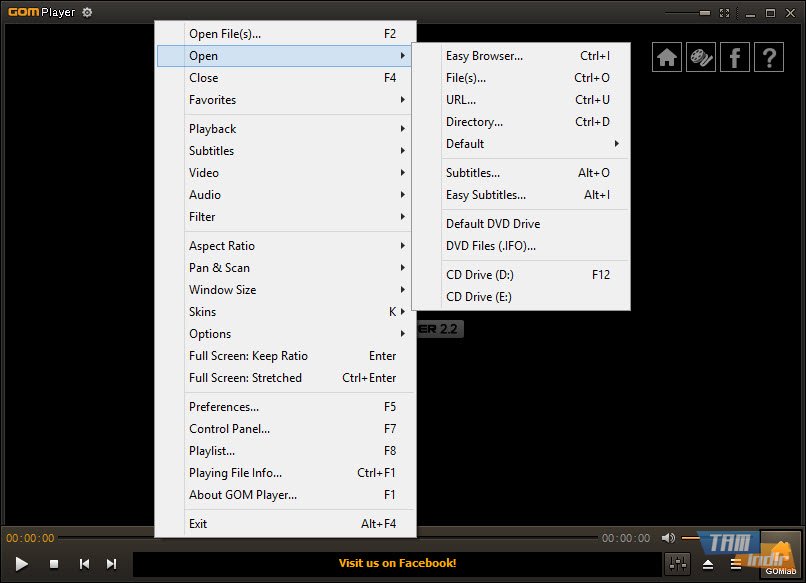Open the Facebook icon button

click(x=735, y=57)
